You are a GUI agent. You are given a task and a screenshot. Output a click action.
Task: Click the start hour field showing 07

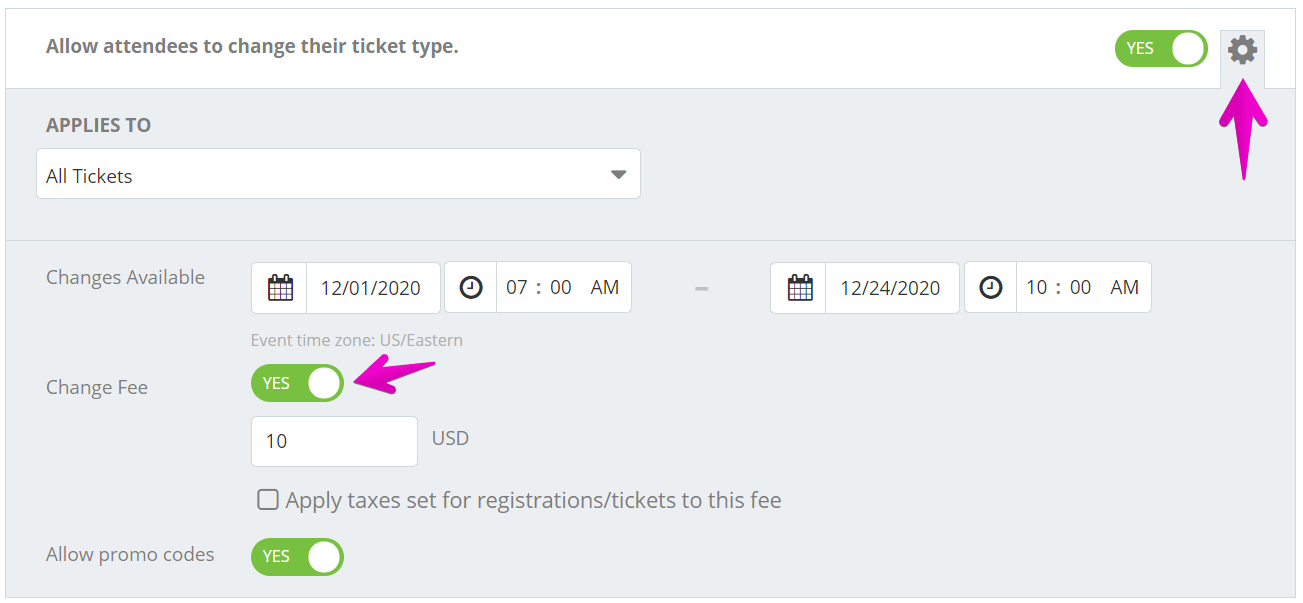[x=517, y=287]
